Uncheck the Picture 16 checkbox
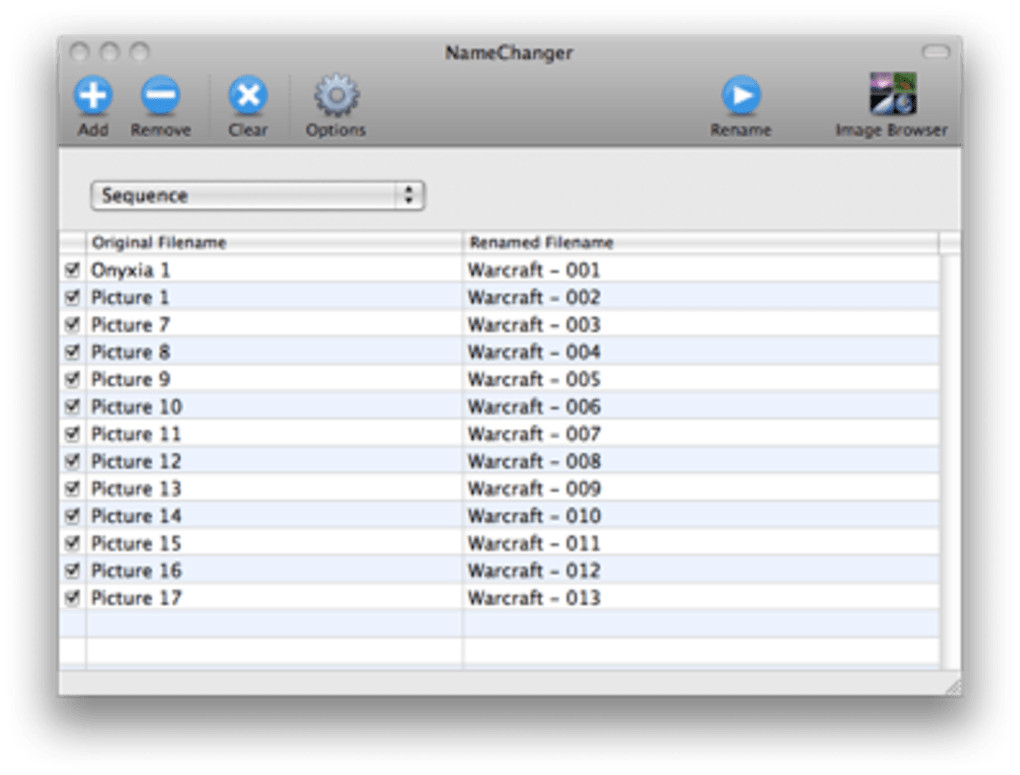The height and width of the screenshot is (775, 1020). [72, 570]
